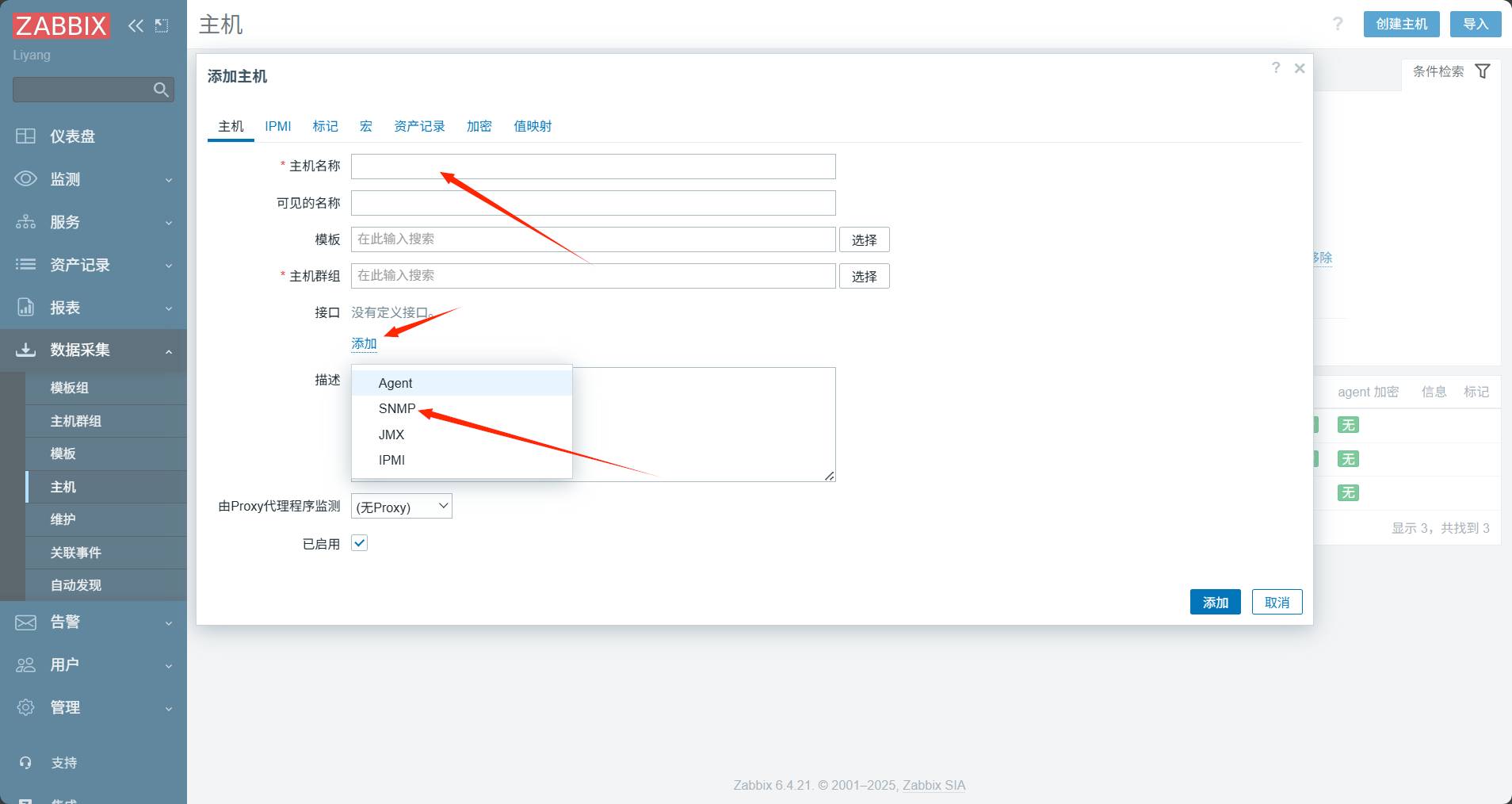Open 关联事件 in sidebar
Image resolution: width=1512 pixels, height=804 pixels.
pos(106,553)
